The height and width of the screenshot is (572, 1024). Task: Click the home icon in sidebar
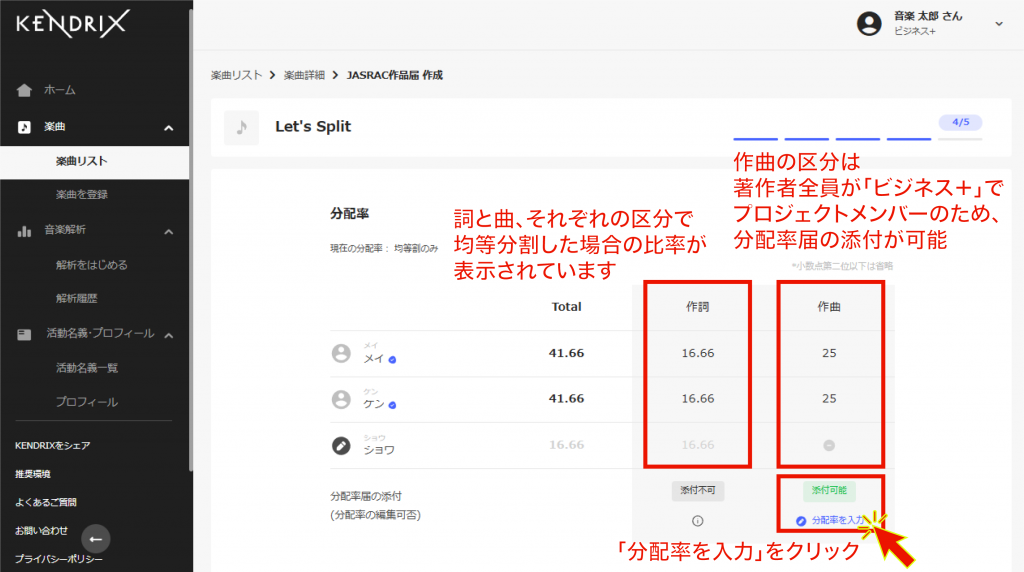(25, 90)
